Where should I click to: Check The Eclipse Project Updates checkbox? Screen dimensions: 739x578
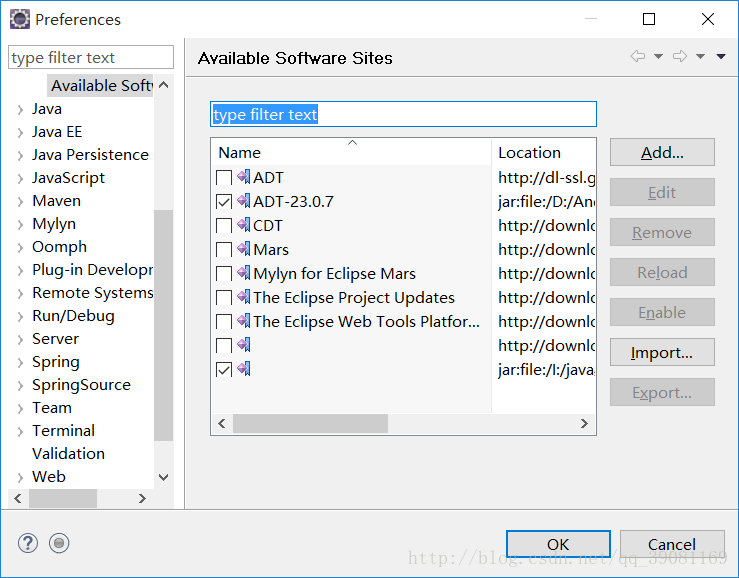pyautogui.click(x=224, y=298)
